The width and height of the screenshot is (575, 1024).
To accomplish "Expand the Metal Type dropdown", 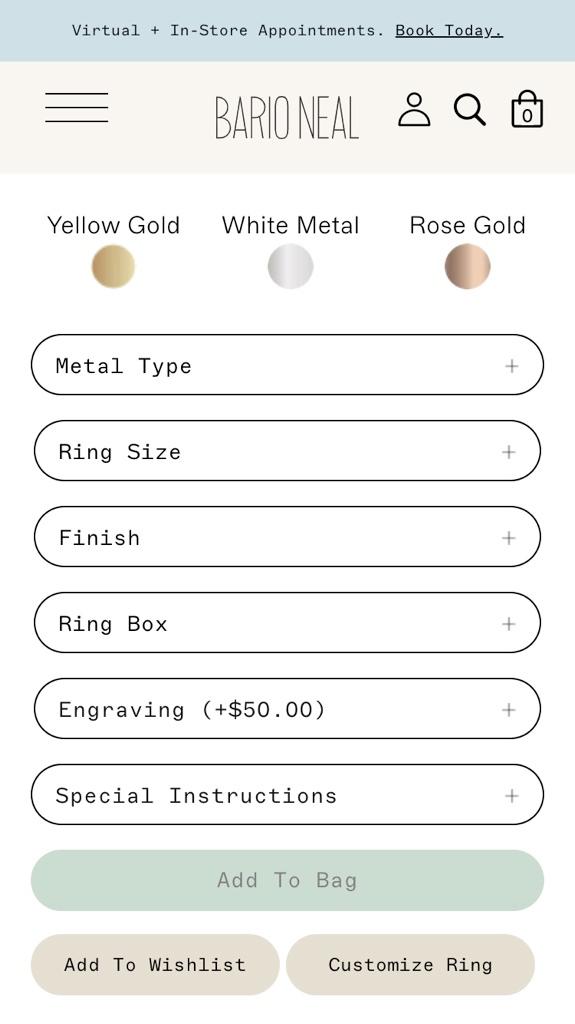I will click(288, 364).
